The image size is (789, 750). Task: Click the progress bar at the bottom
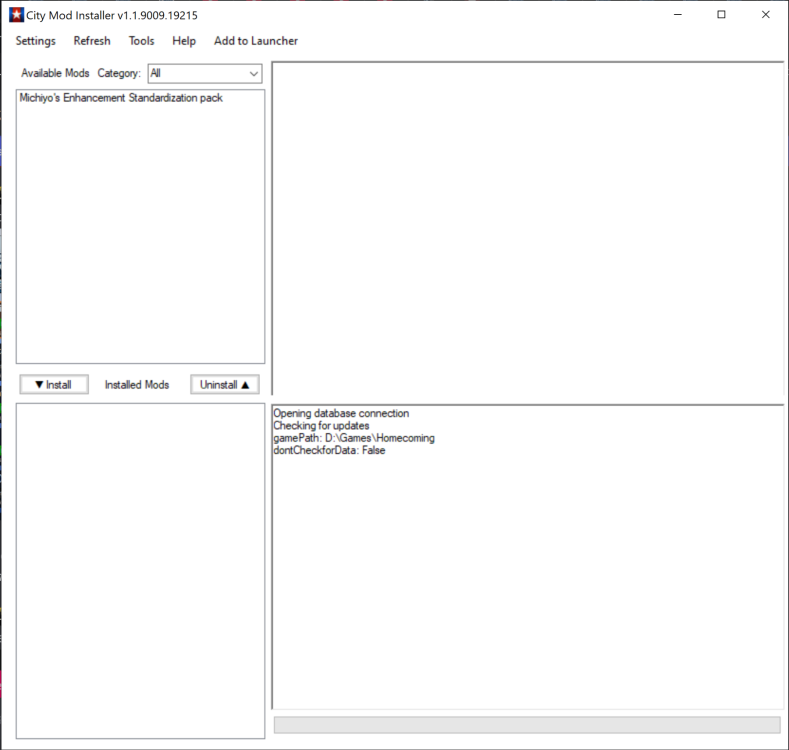pos(527,725)
